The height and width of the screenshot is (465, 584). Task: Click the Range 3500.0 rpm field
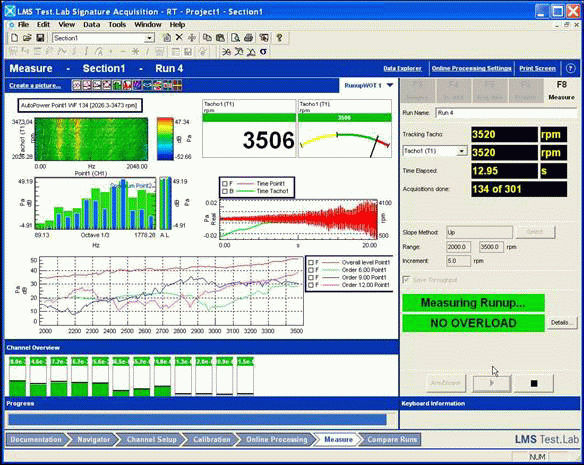coord(491,247)
